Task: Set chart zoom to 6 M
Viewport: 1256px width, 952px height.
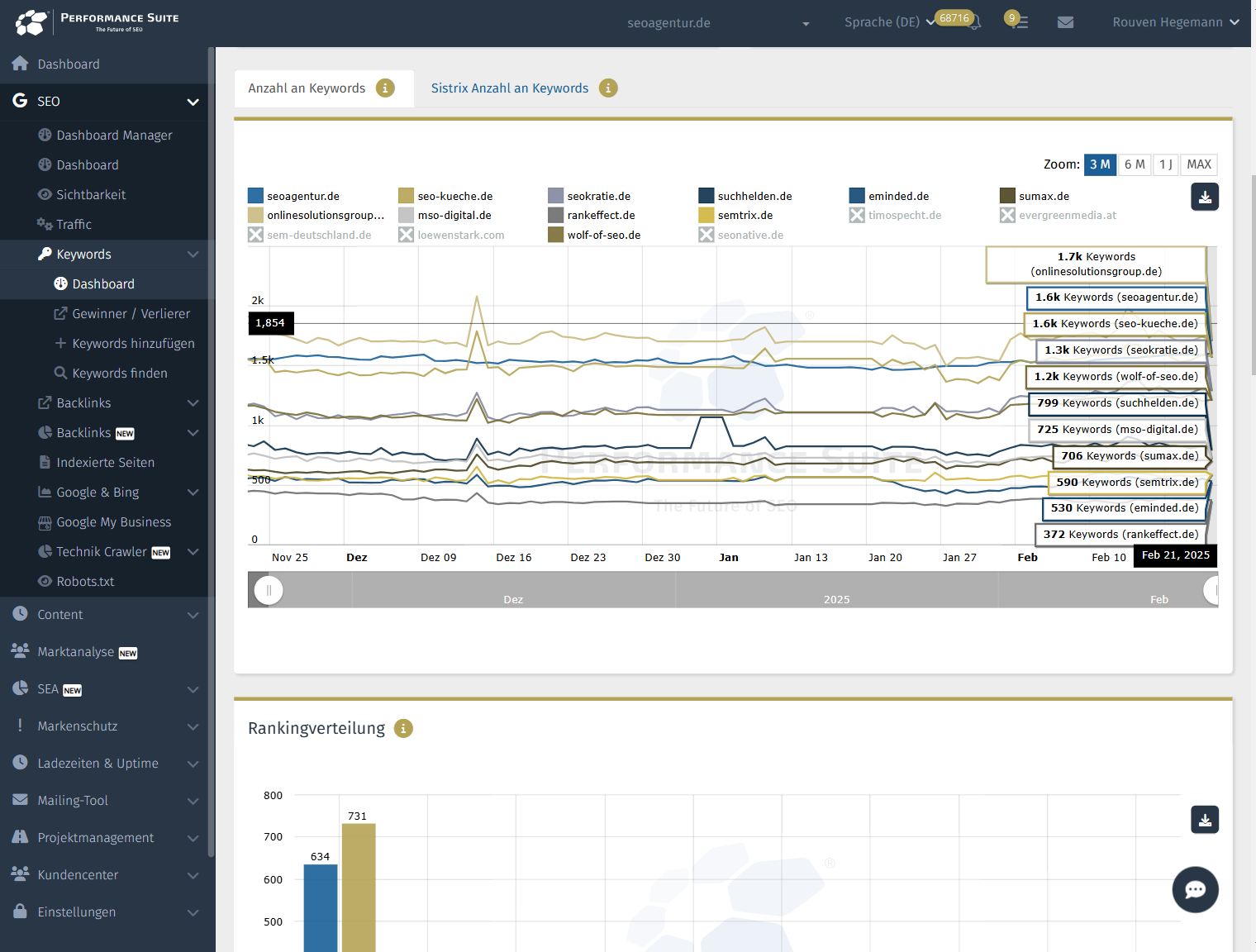Action: pos(1135,164)
